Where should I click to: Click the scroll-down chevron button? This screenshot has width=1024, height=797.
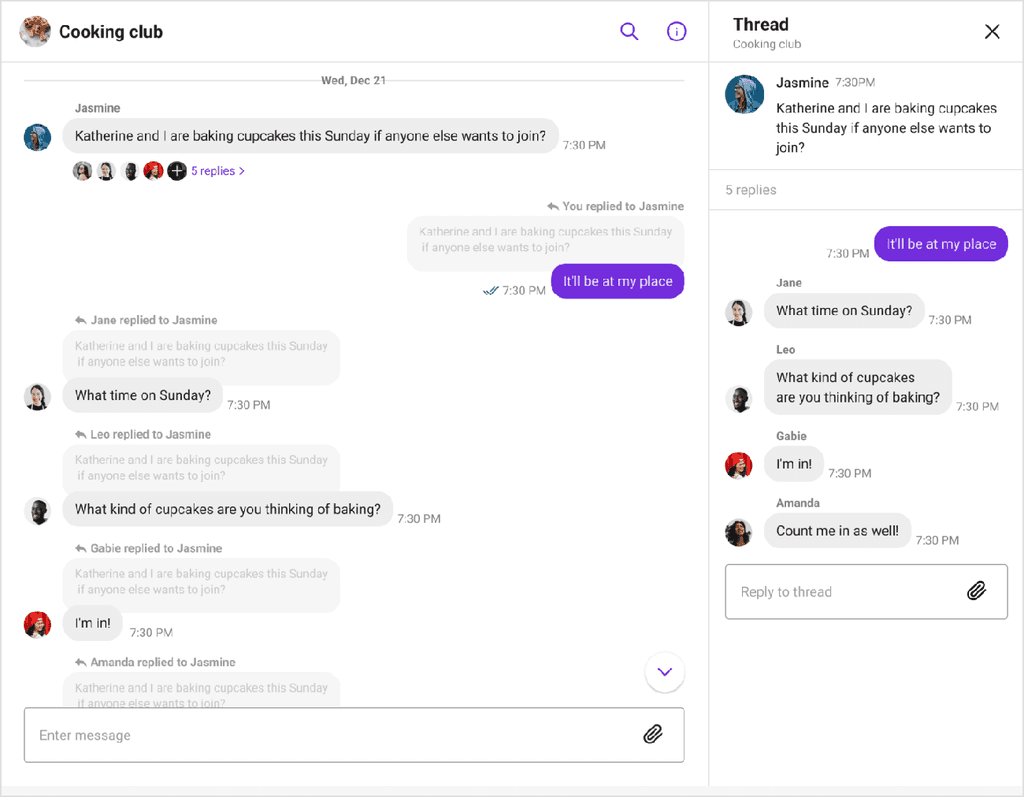point(665,673)
